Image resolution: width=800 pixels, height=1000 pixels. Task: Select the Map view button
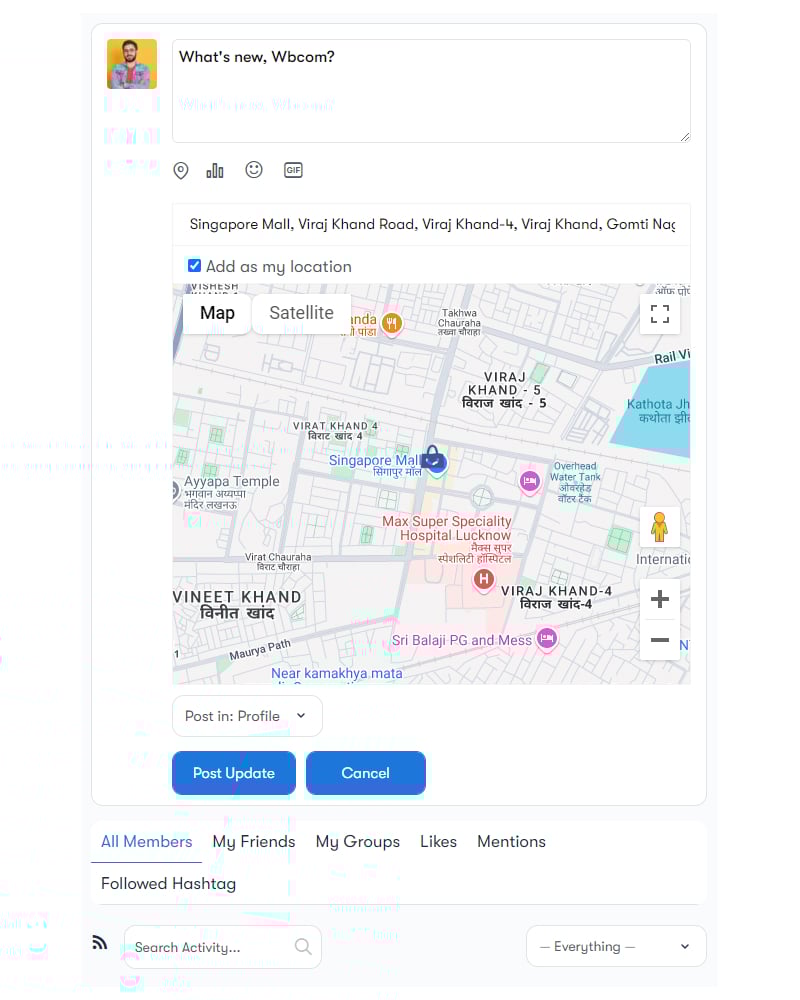(217, 313)
